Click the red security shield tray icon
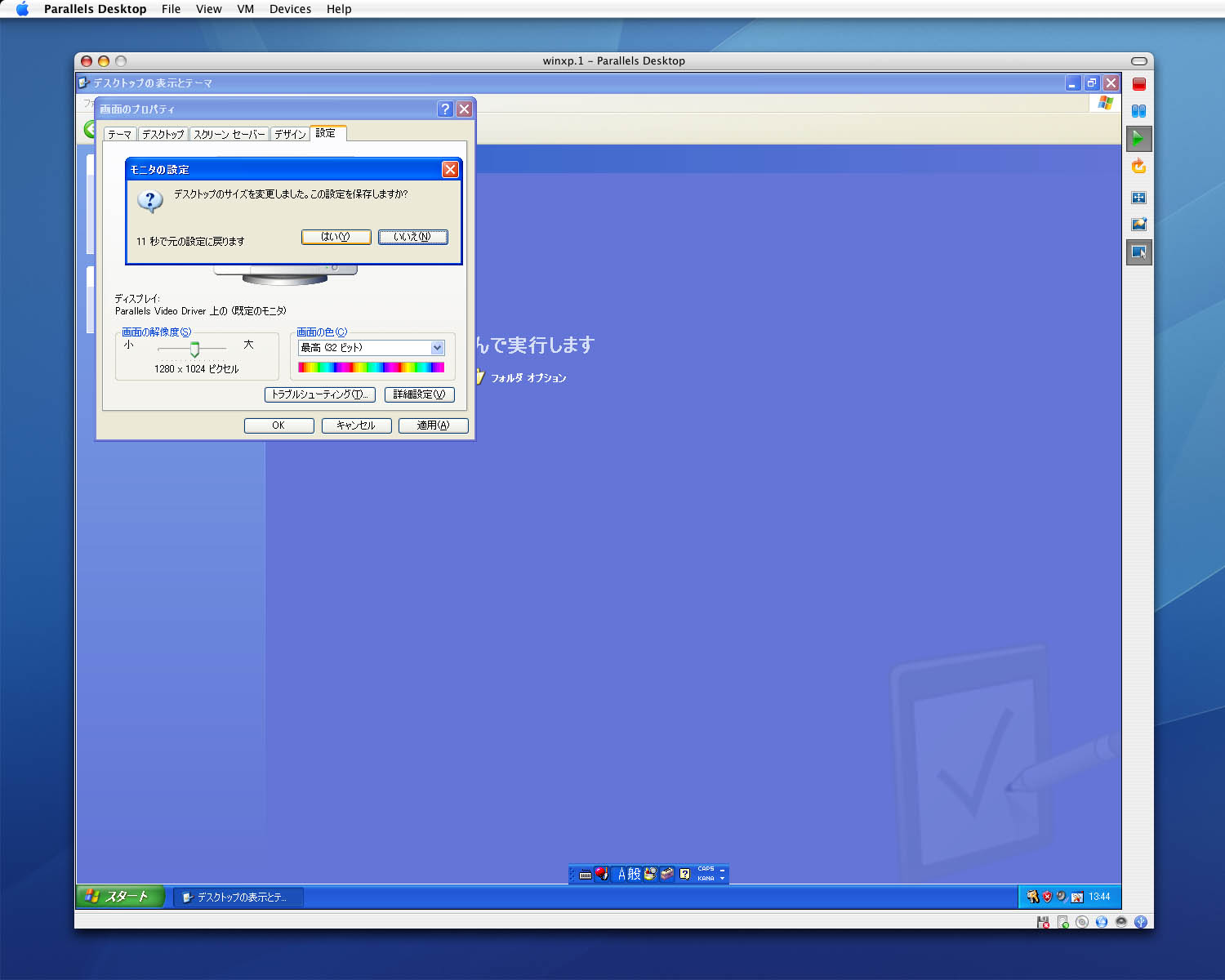This screenshot has width=1225, height=980. (x=1047, y=897)
